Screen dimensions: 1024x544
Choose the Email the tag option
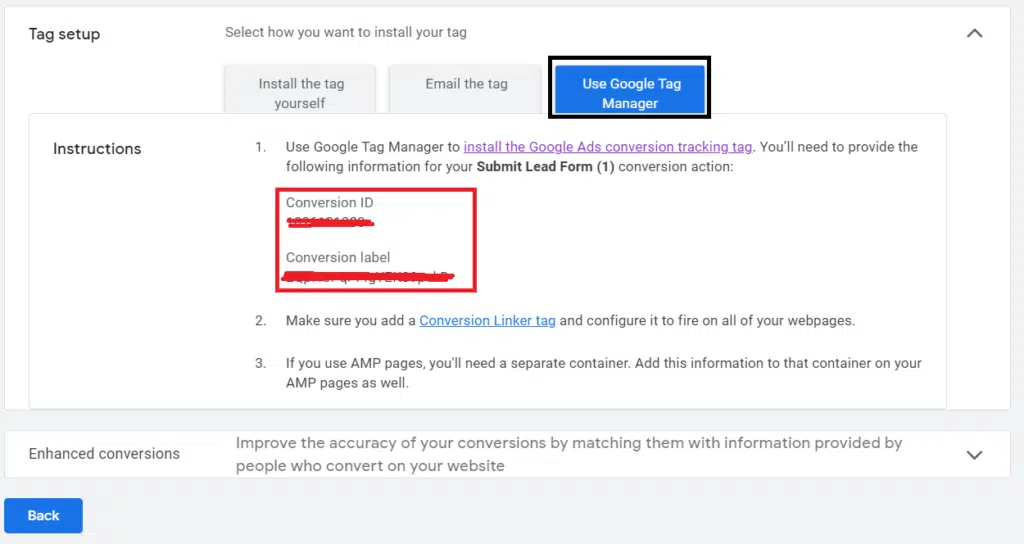pyautogui.click(x=466, y=84)
